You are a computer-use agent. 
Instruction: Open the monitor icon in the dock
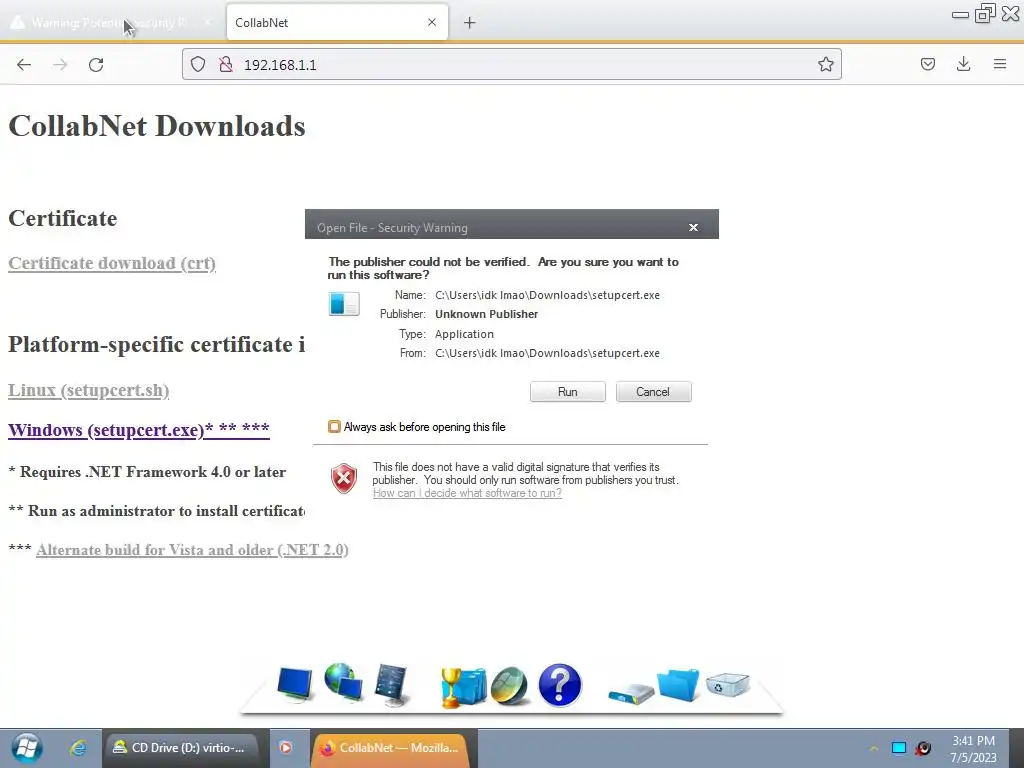coord(295,684)
